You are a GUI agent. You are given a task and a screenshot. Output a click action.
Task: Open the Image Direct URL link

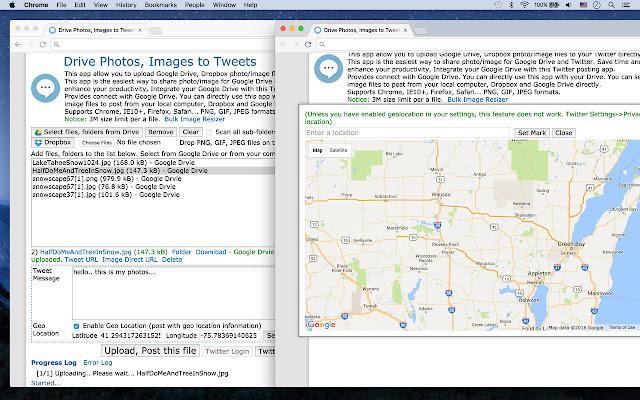130,260
